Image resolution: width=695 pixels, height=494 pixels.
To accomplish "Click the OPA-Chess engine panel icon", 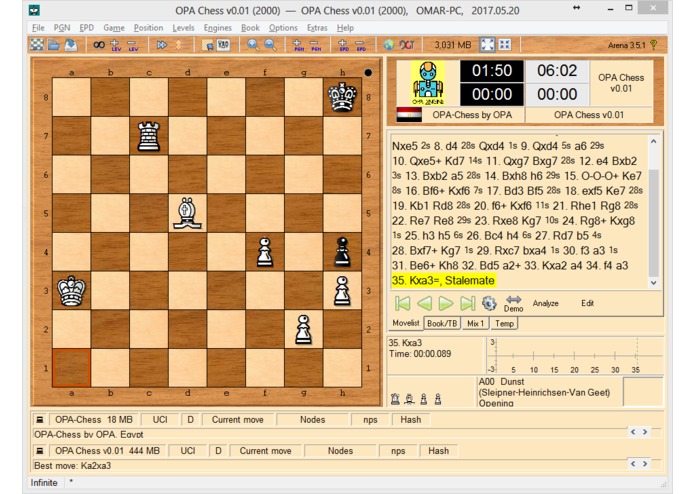I will coord(40,420).
